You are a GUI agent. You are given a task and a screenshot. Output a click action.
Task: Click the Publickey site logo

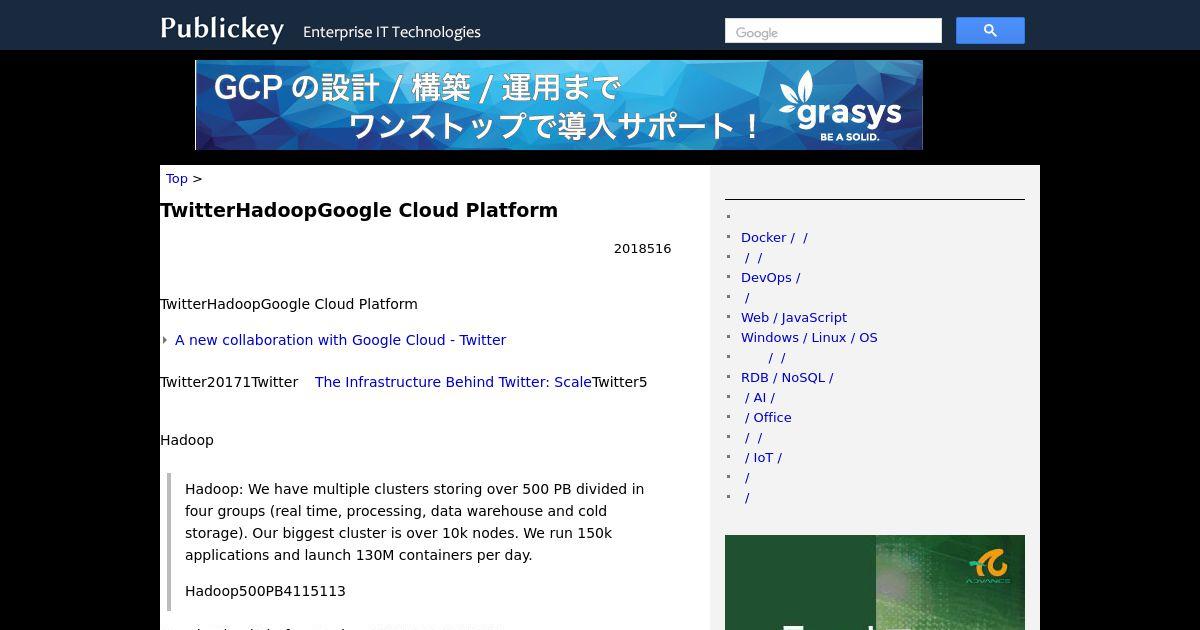pos(222,29)
